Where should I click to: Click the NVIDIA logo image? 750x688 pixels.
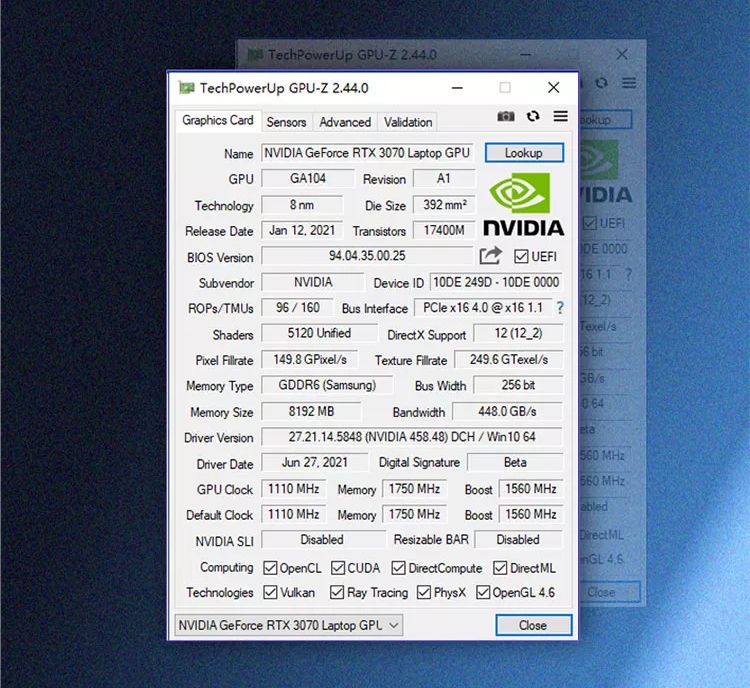[523, 205]
